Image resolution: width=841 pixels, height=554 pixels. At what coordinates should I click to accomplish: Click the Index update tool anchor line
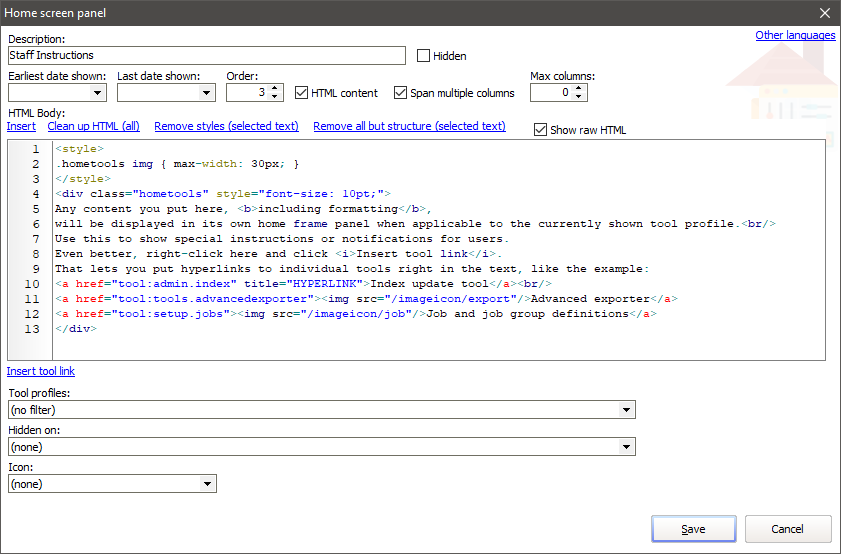click(303, 284)
